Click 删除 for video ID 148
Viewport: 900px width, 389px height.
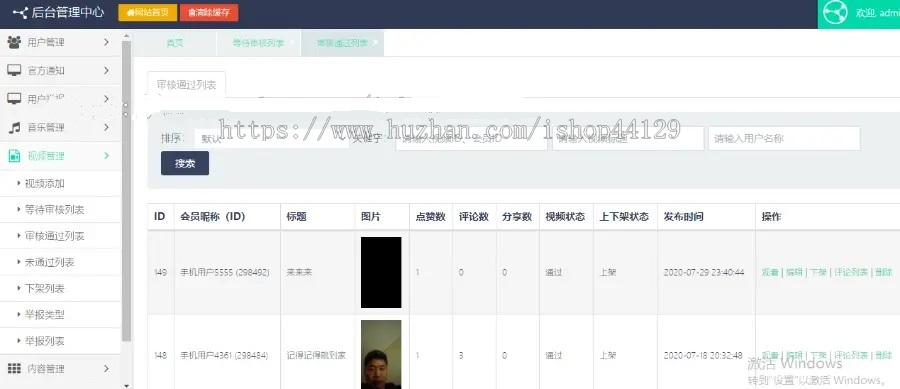tap(883, 356)
